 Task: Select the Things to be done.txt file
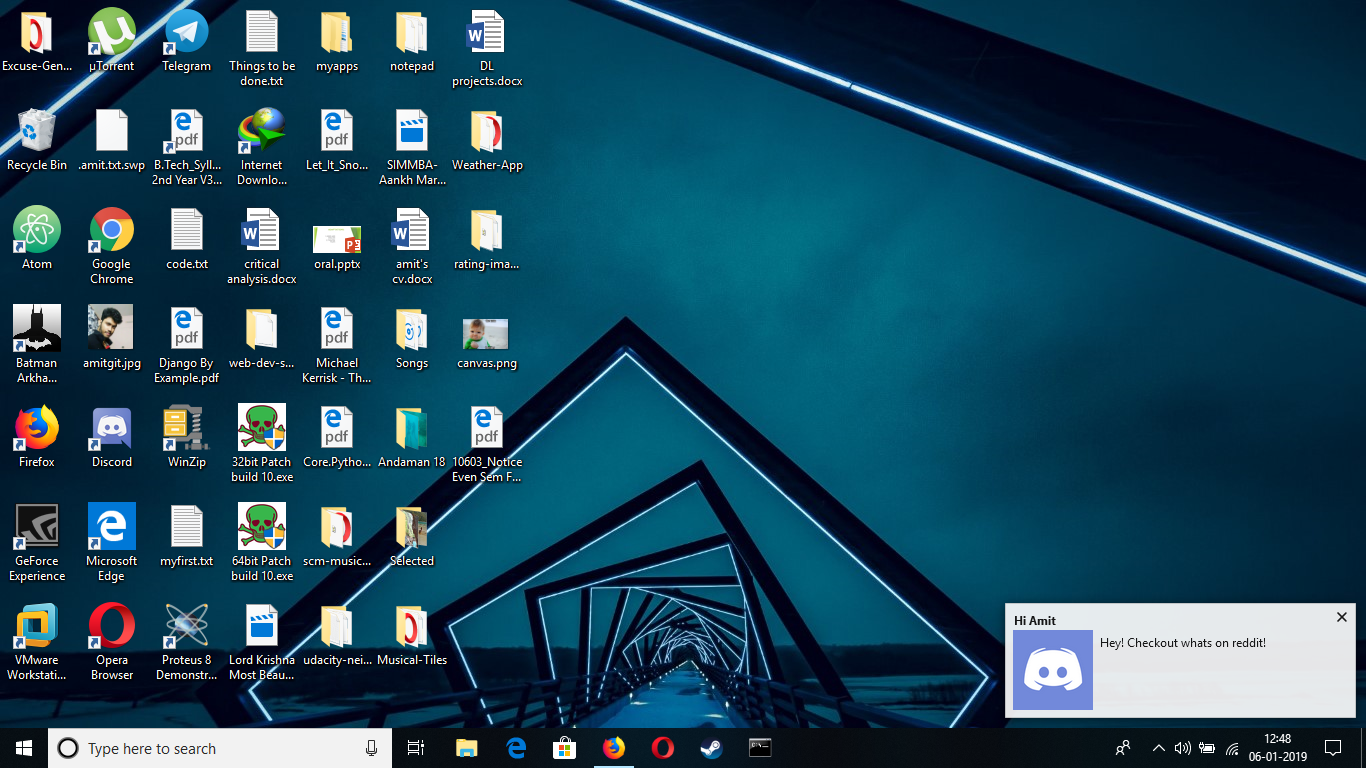(262, 49)
